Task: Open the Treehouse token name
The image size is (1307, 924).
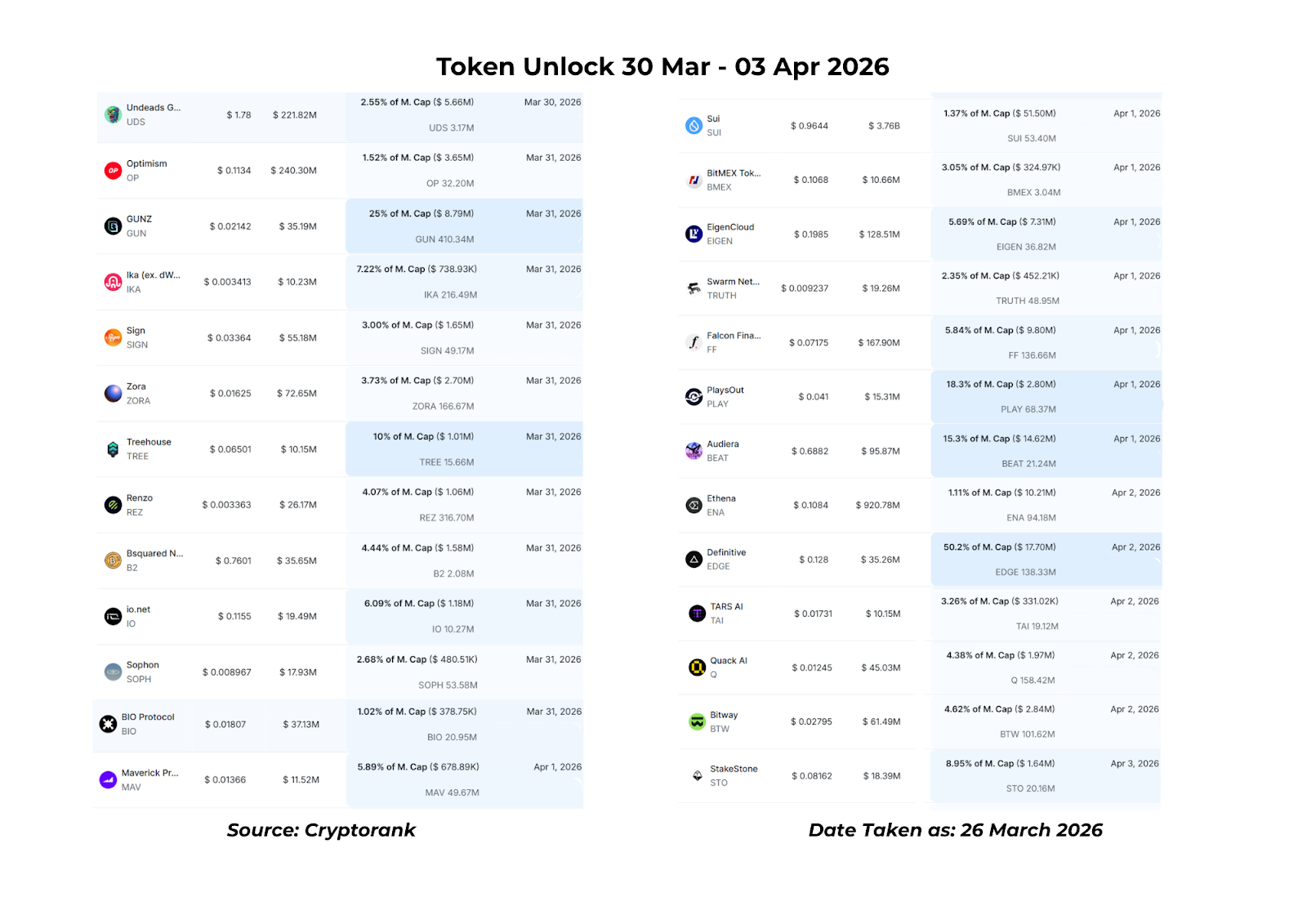Action: [149, 442]
